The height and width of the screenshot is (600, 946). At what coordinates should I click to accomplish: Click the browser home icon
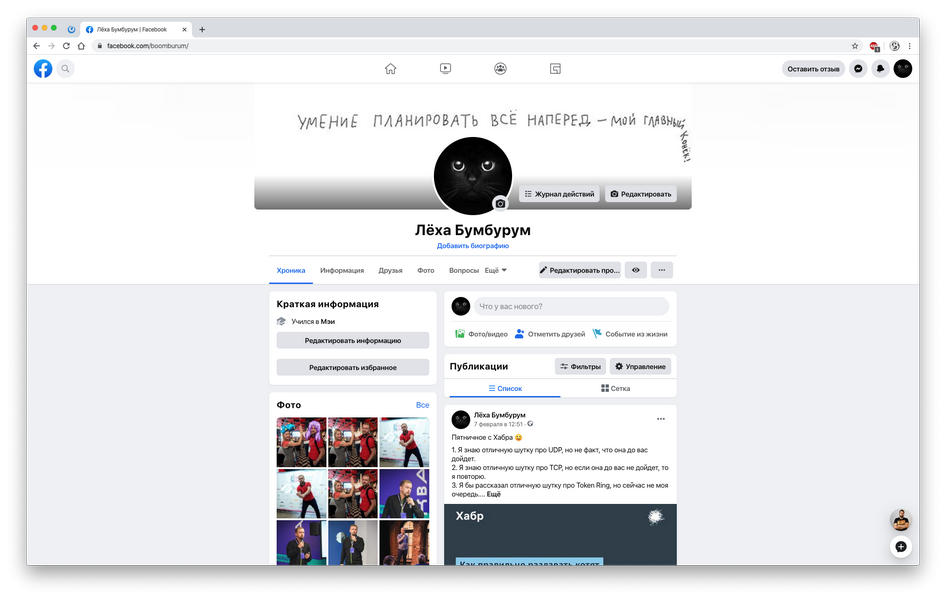(81, 46)
